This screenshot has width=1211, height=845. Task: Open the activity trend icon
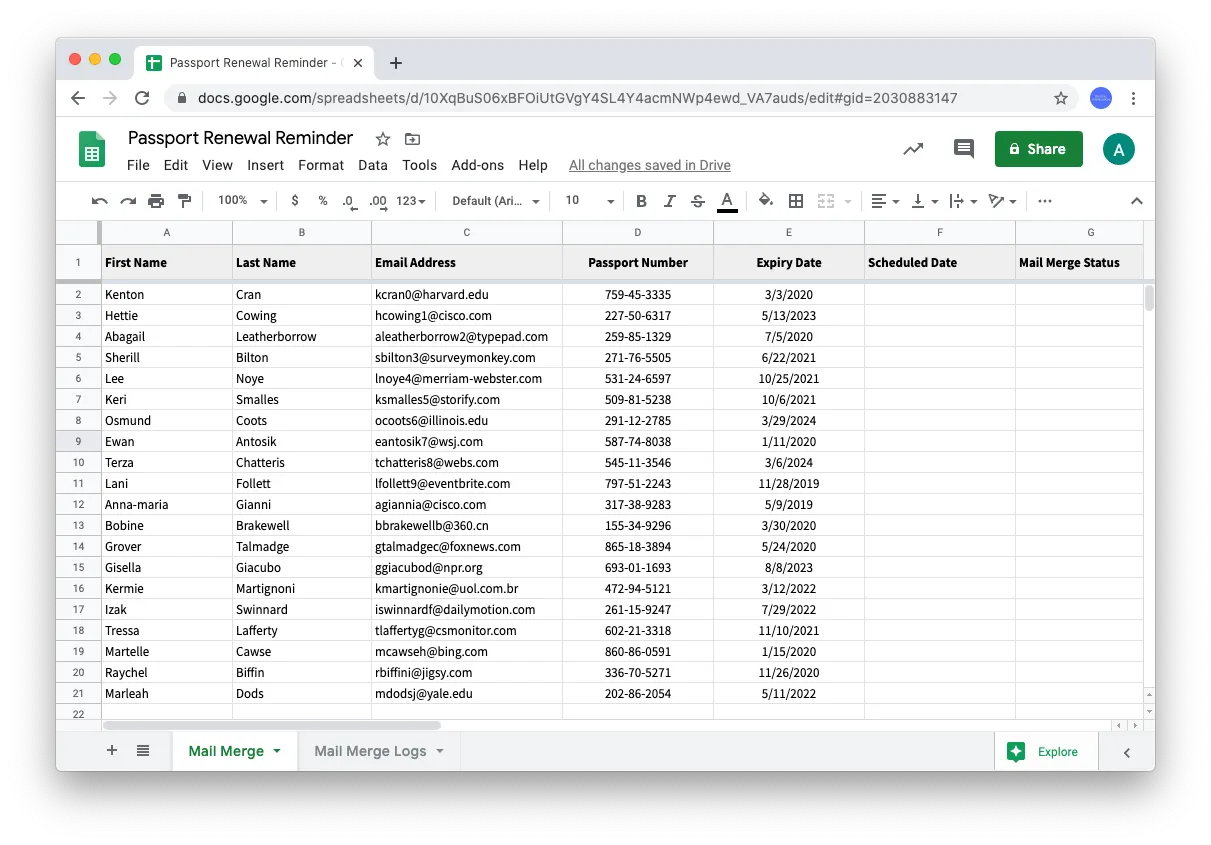[913, 149]
